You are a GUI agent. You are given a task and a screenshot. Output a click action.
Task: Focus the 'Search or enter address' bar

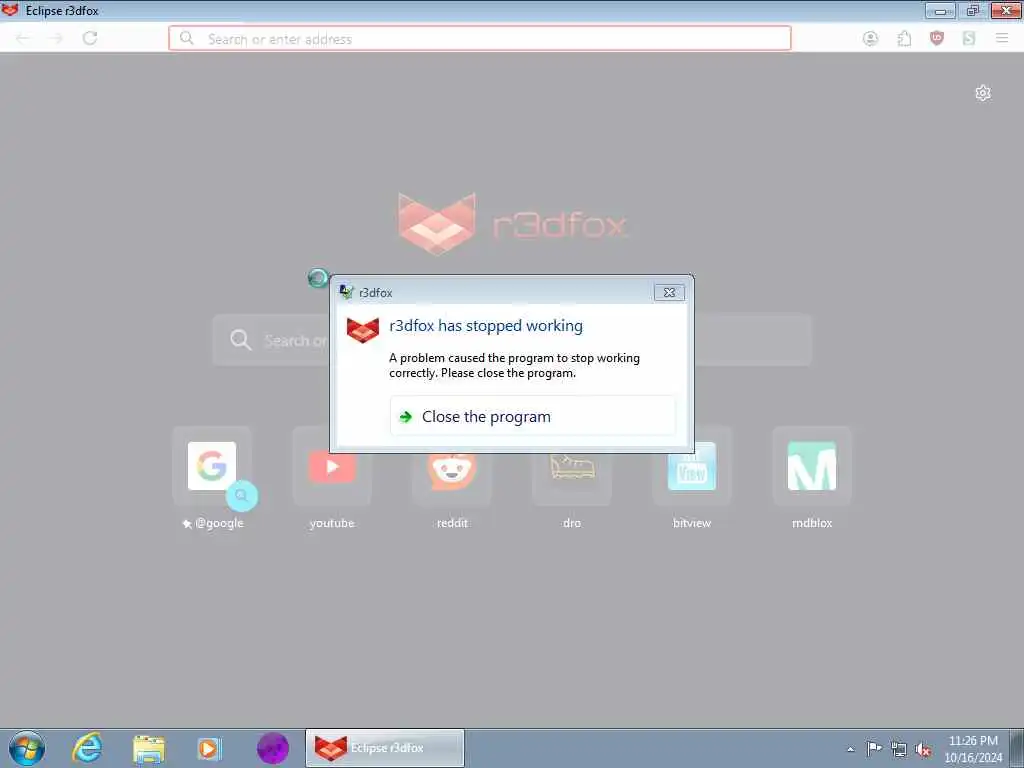point(480,39)
